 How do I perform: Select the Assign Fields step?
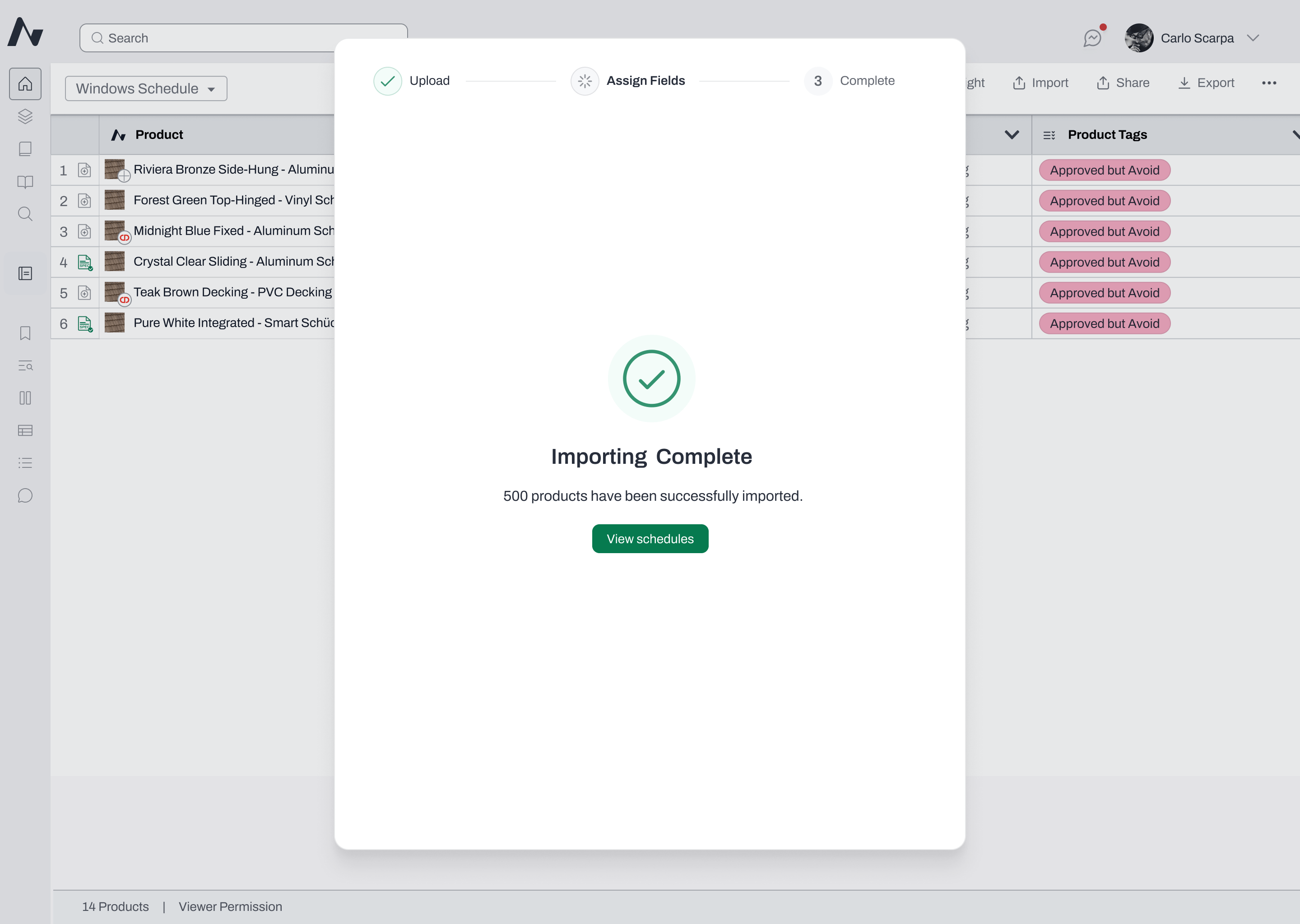[x=628, y=81]
